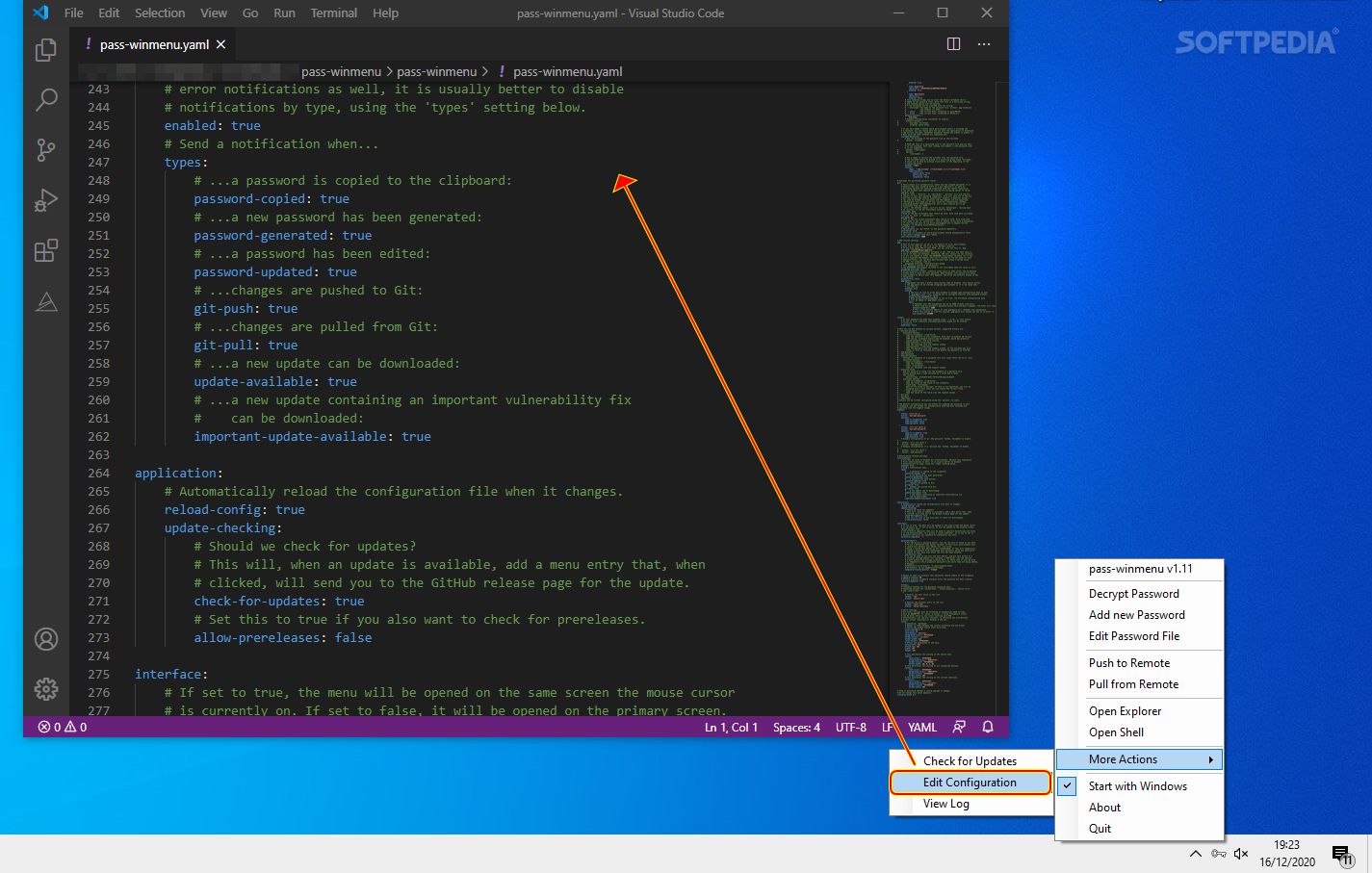The height and width of the screenshot is (873, 1372).
Task: Open About from tray menu
Action: click(x=1140, y=808)
